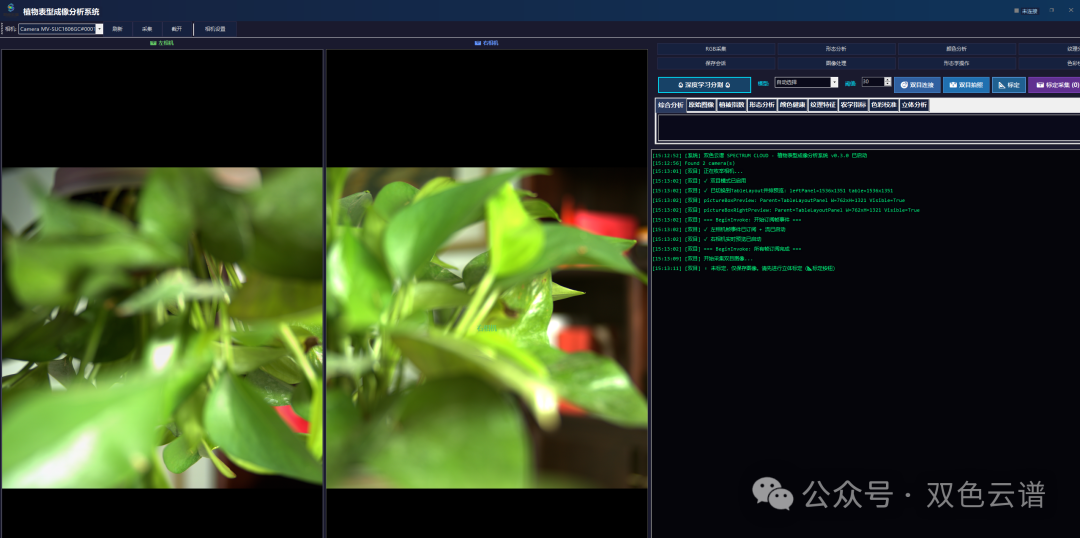Select the 颜色健康 tab
Viewport: 1080px width, 538px height.
[792, 105]
